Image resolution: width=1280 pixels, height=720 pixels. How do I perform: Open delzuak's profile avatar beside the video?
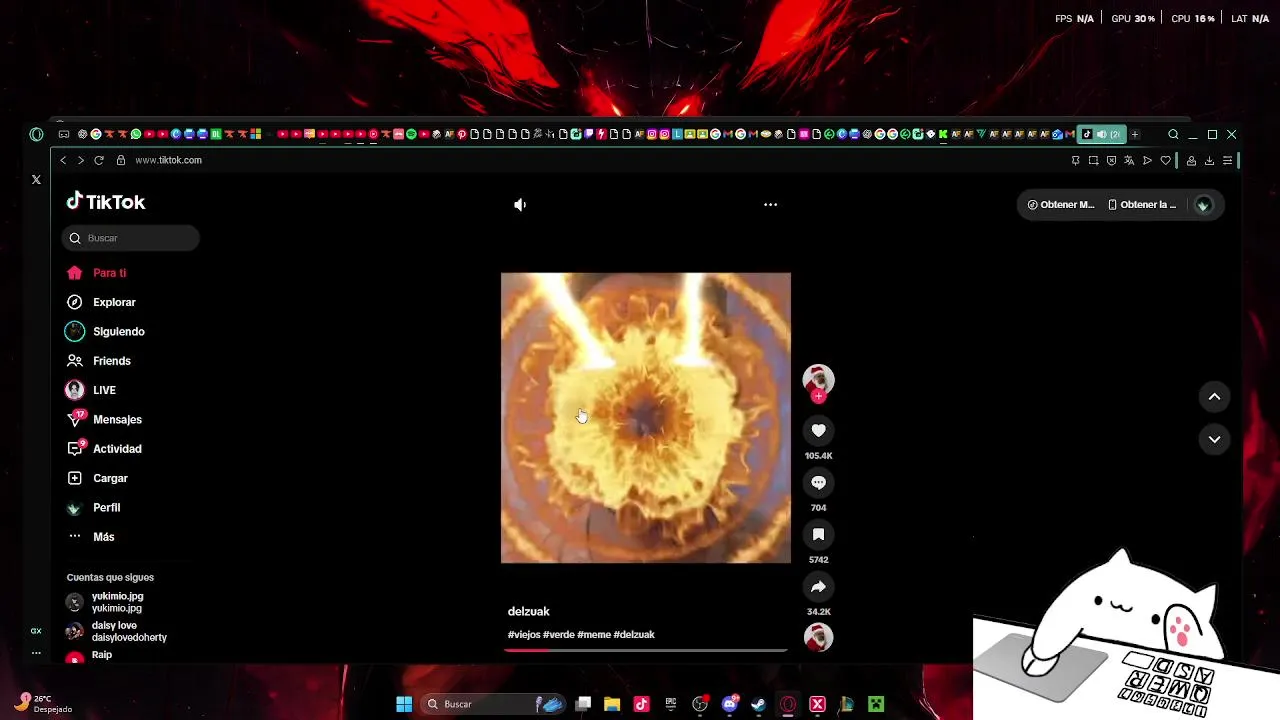pos(818,379)
